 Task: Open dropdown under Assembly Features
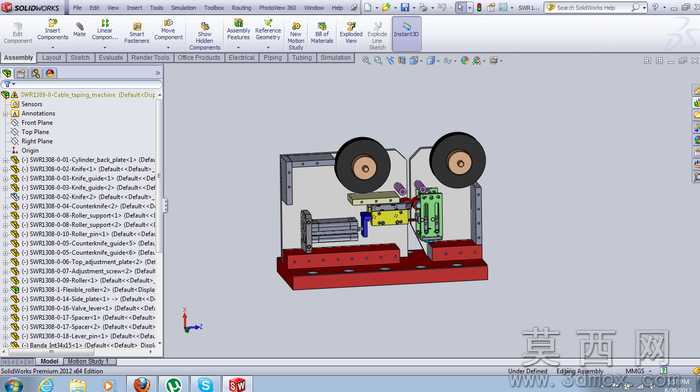coord(238,47)
